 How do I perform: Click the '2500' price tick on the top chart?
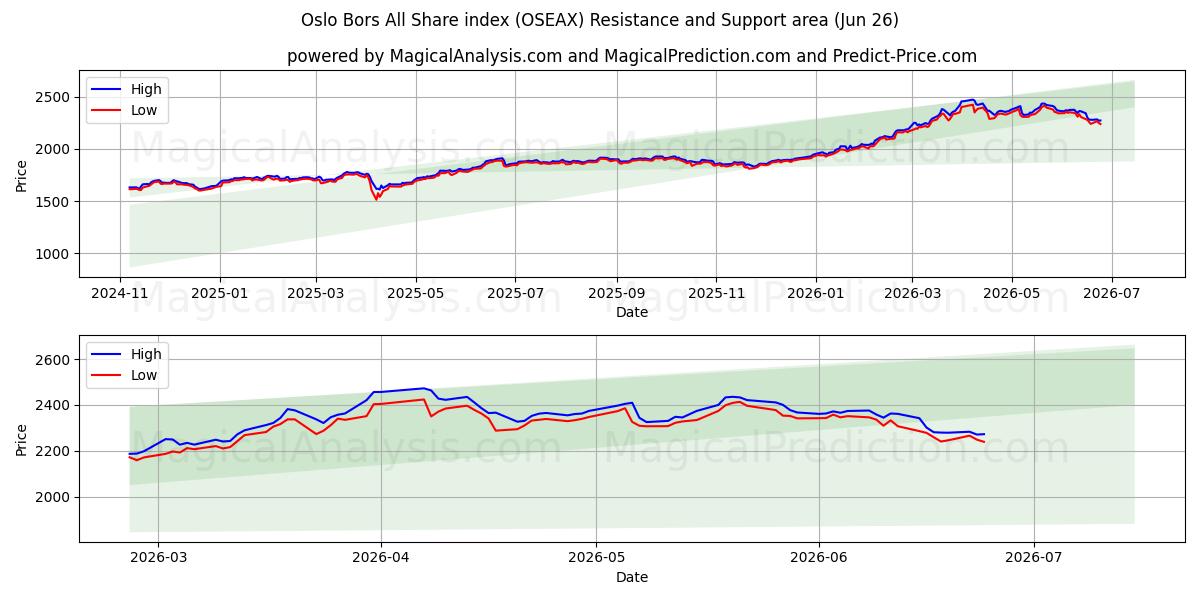click(x=55, y=97)
